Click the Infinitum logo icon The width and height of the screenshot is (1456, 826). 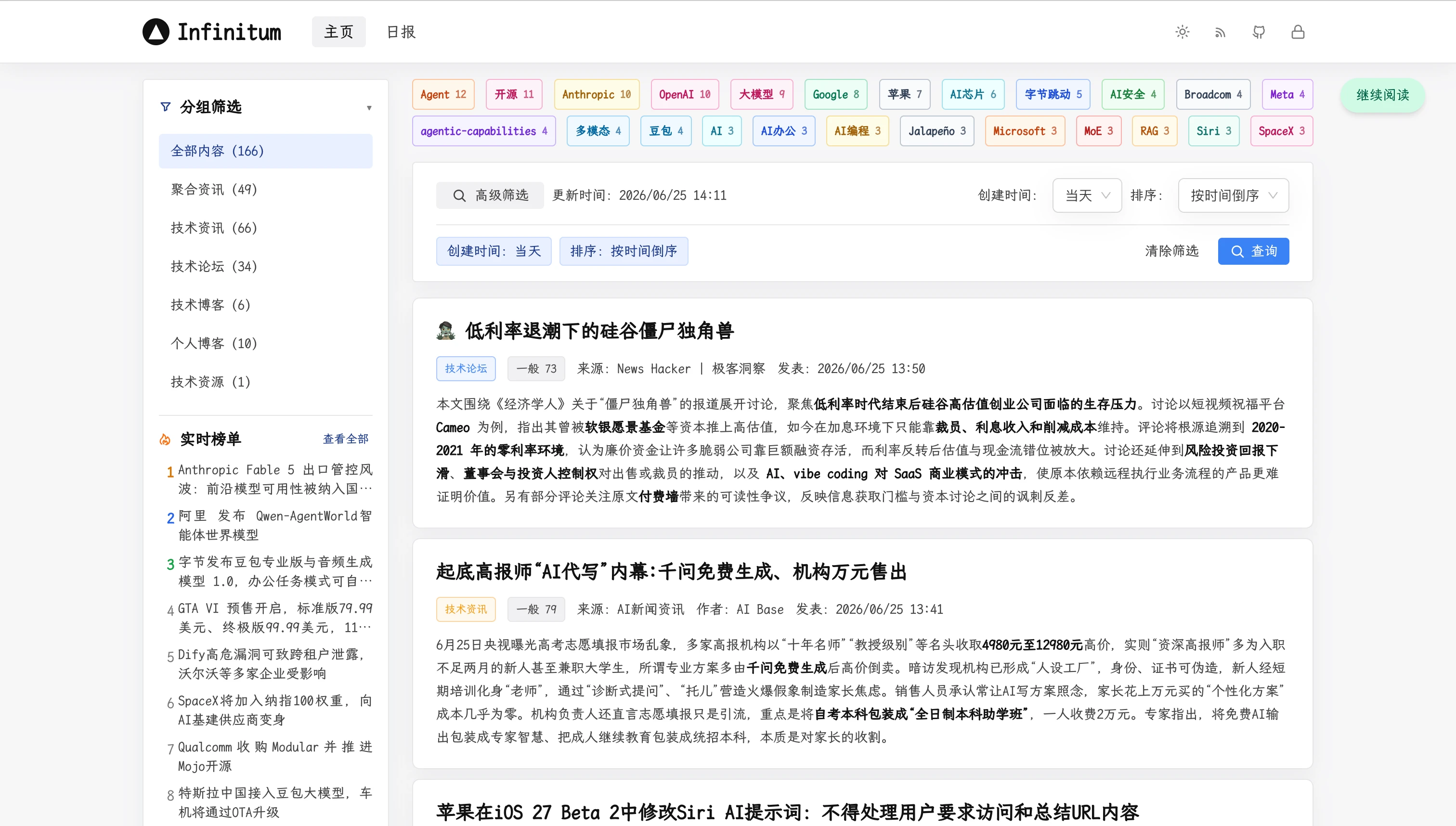tap(156, 32)
